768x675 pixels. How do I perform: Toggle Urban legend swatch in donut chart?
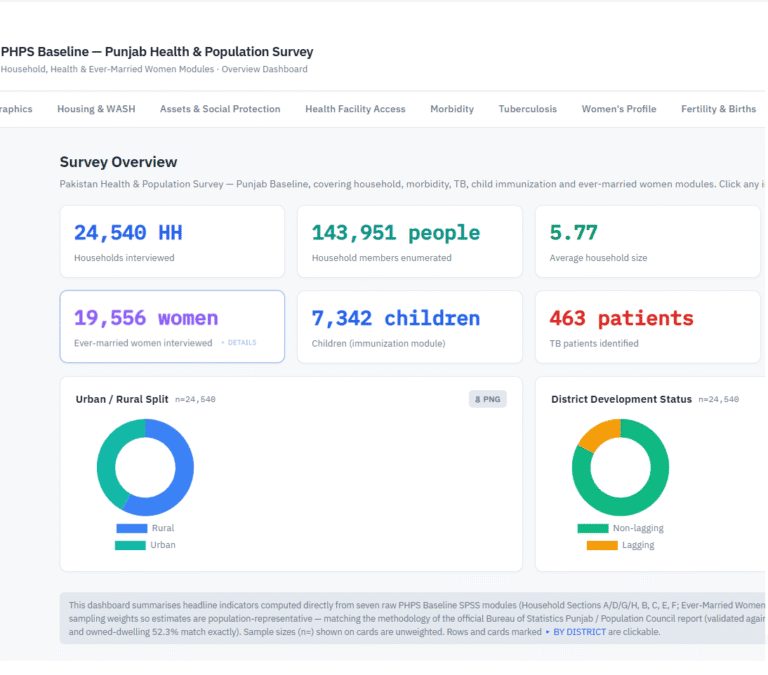tap(130, 545)
